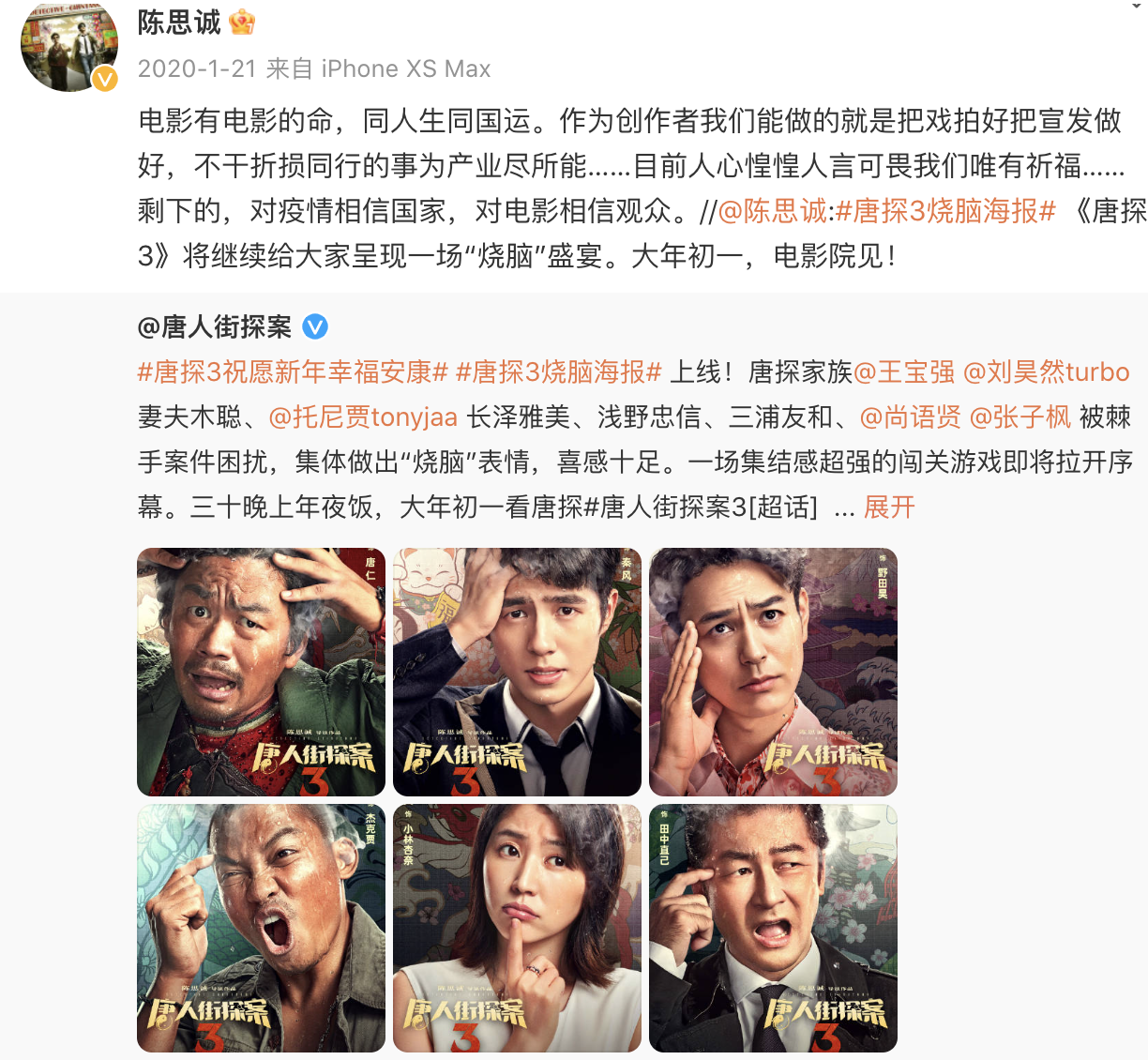This screenshot has height=1060, width=1148.
Task: Click the post timestamp 2020-1-21
Action: (x=197, y=68)
